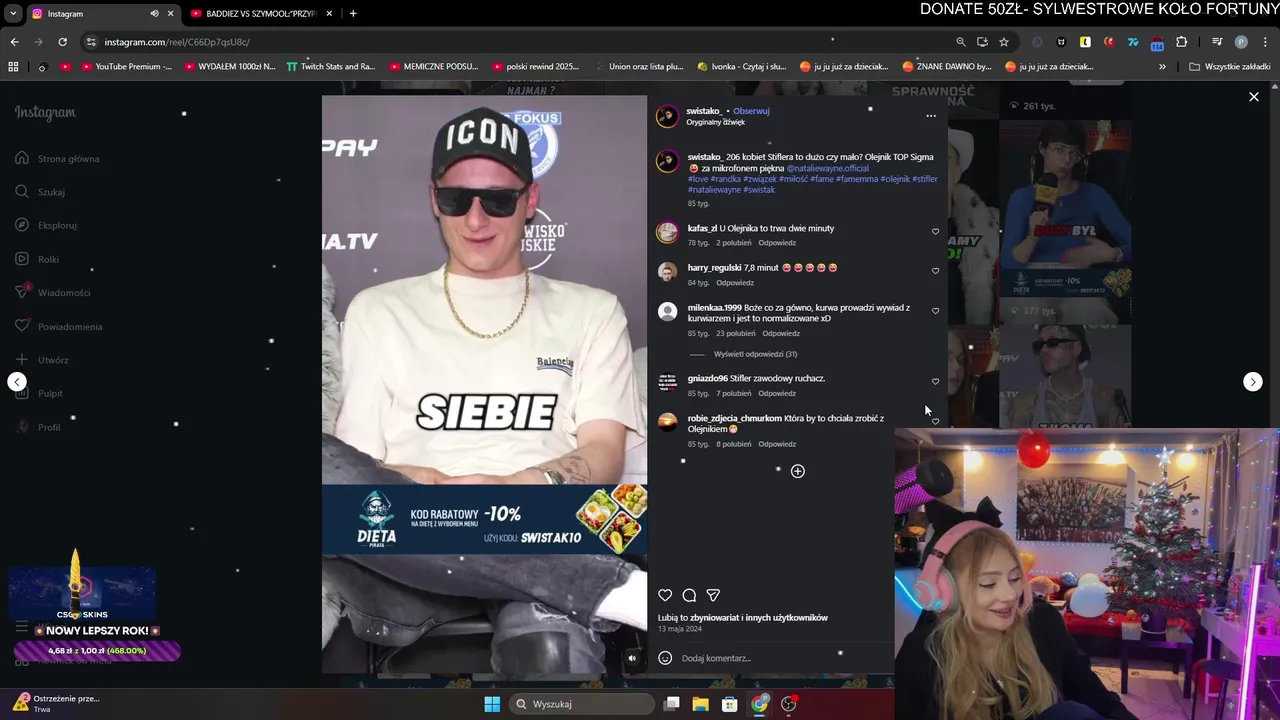Open the Chrome profile avatar P
1280x720 pixels.
(1241, 42)
